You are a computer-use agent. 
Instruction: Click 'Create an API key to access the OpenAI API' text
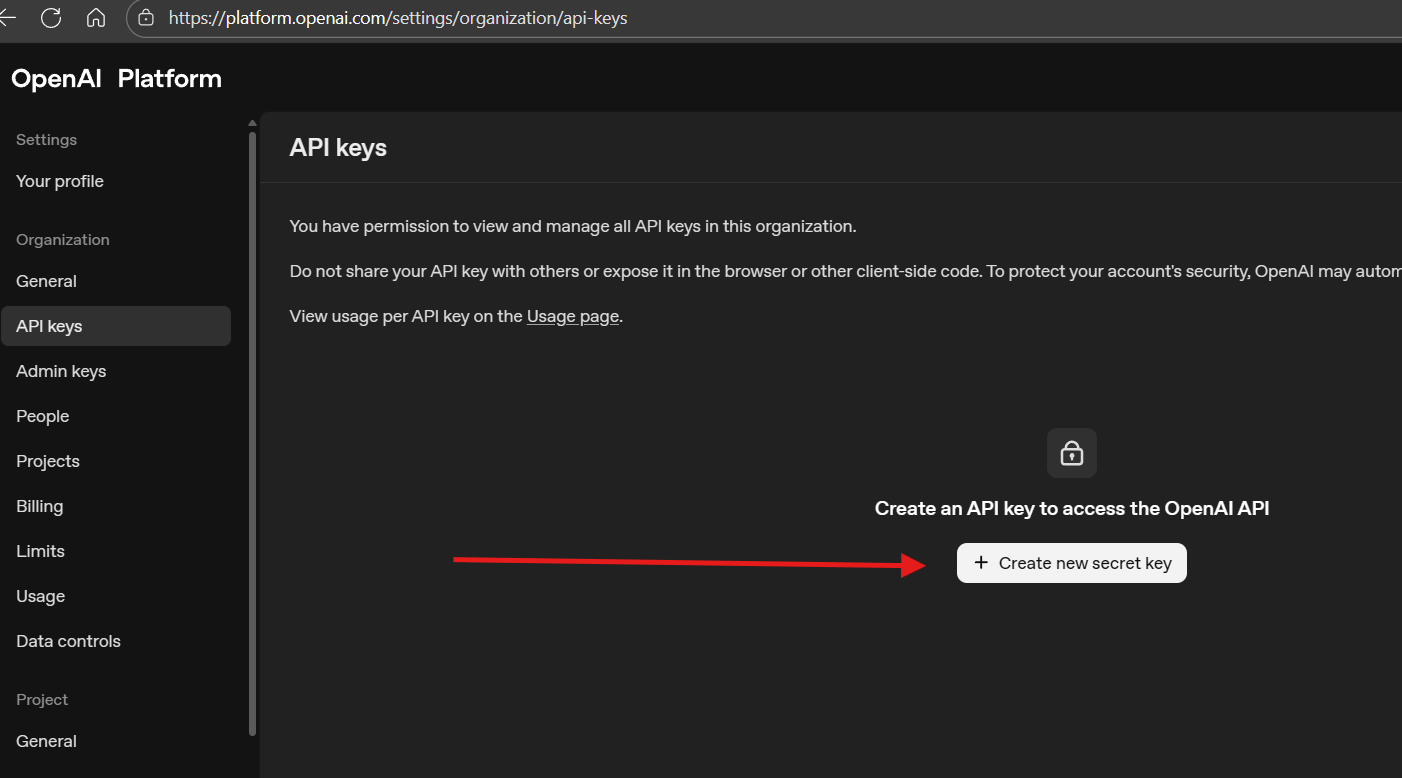pos(1072,508)
